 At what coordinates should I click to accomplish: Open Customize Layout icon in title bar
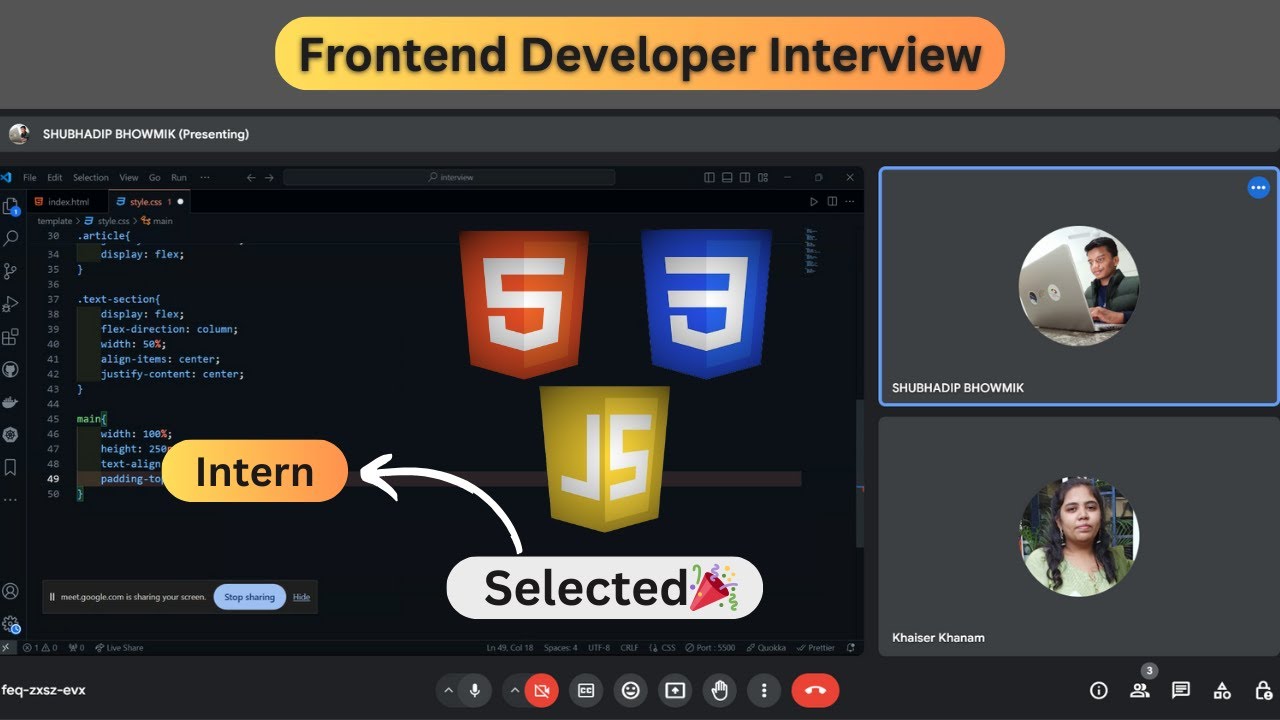(x=761, y=177)
